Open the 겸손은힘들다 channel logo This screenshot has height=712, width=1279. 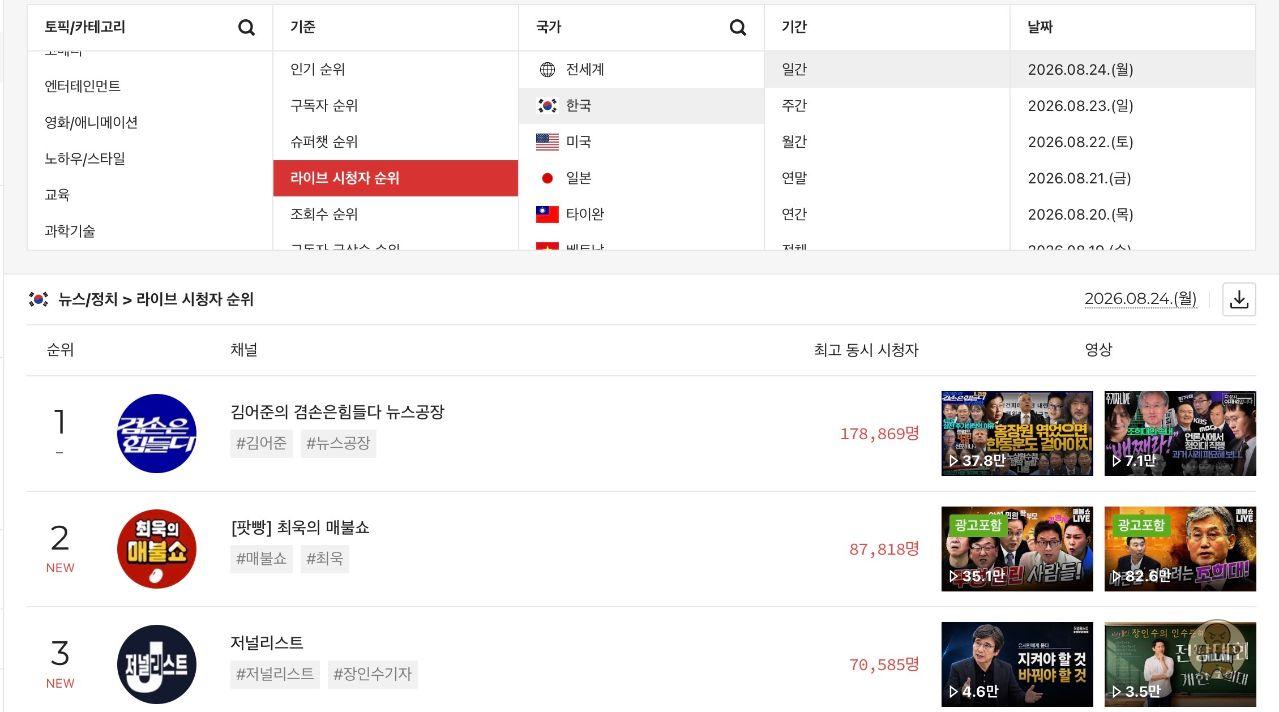(x=156, y=433)
